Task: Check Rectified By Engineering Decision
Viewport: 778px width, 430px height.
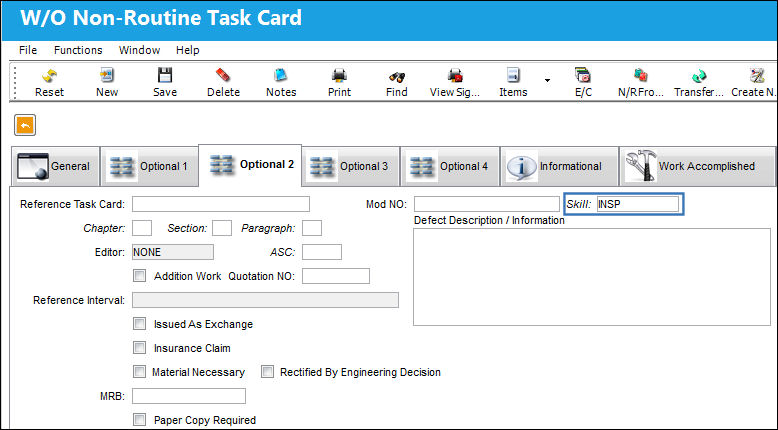Action: [267, 371]
